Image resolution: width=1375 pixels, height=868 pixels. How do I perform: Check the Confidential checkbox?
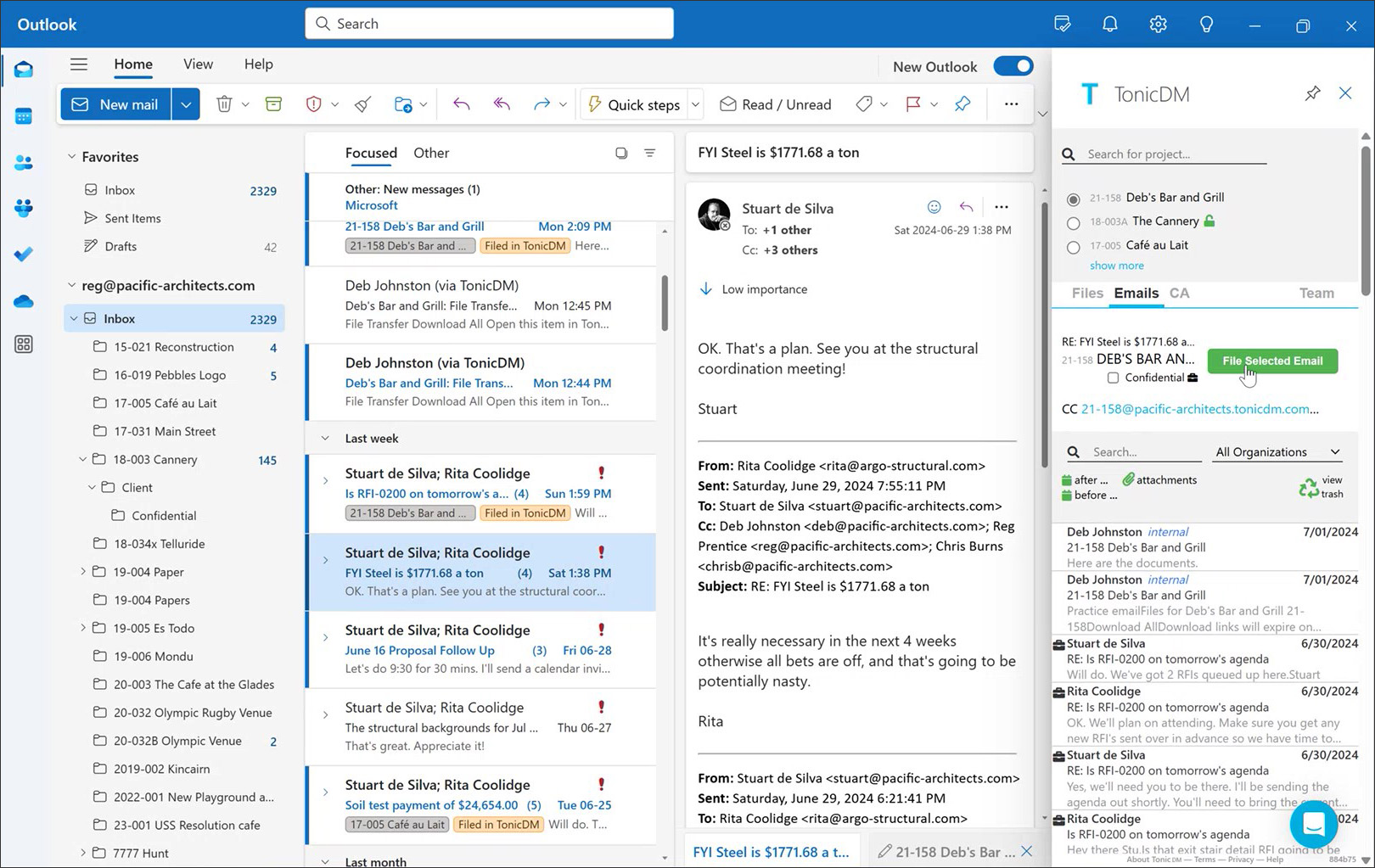[x=1113, y=378]
